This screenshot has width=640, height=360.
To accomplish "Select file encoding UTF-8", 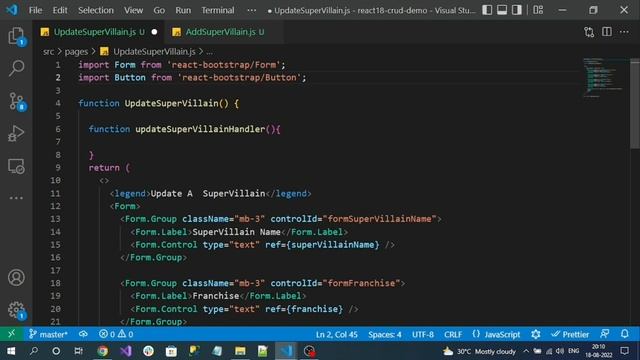I will pyautogui.click(x=423, y=334).
